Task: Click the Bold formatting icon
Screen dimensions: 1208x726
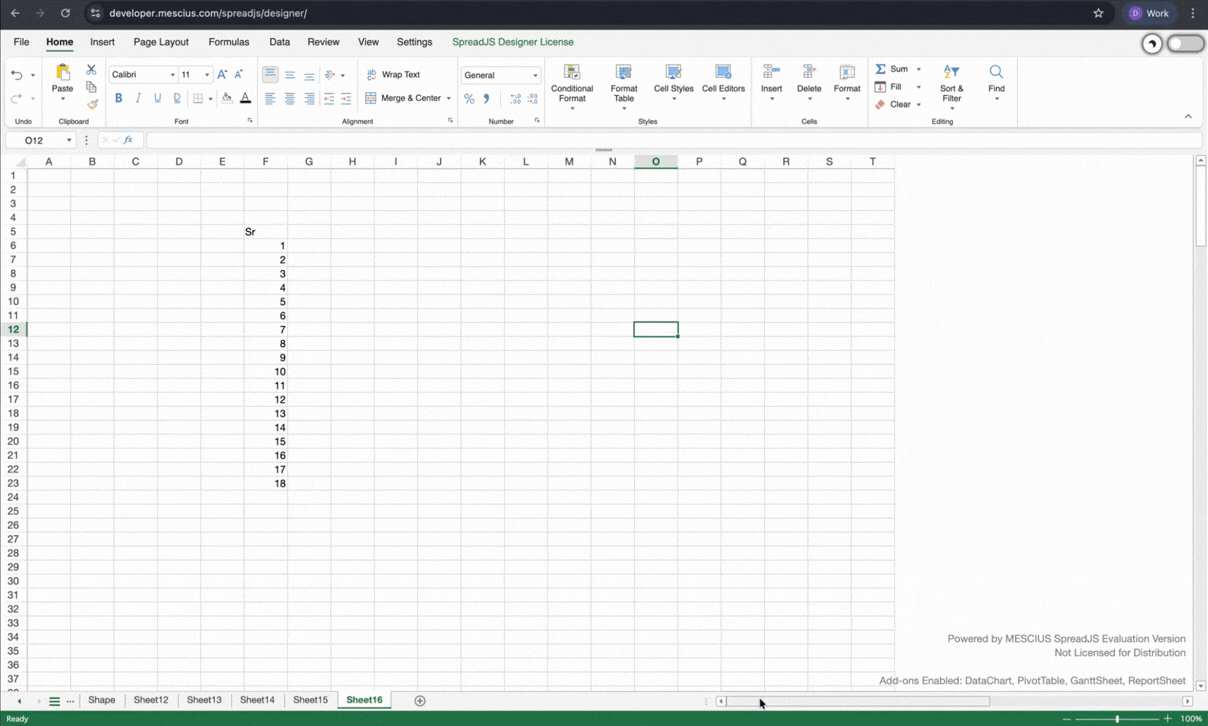Action: tap(118, 98)
